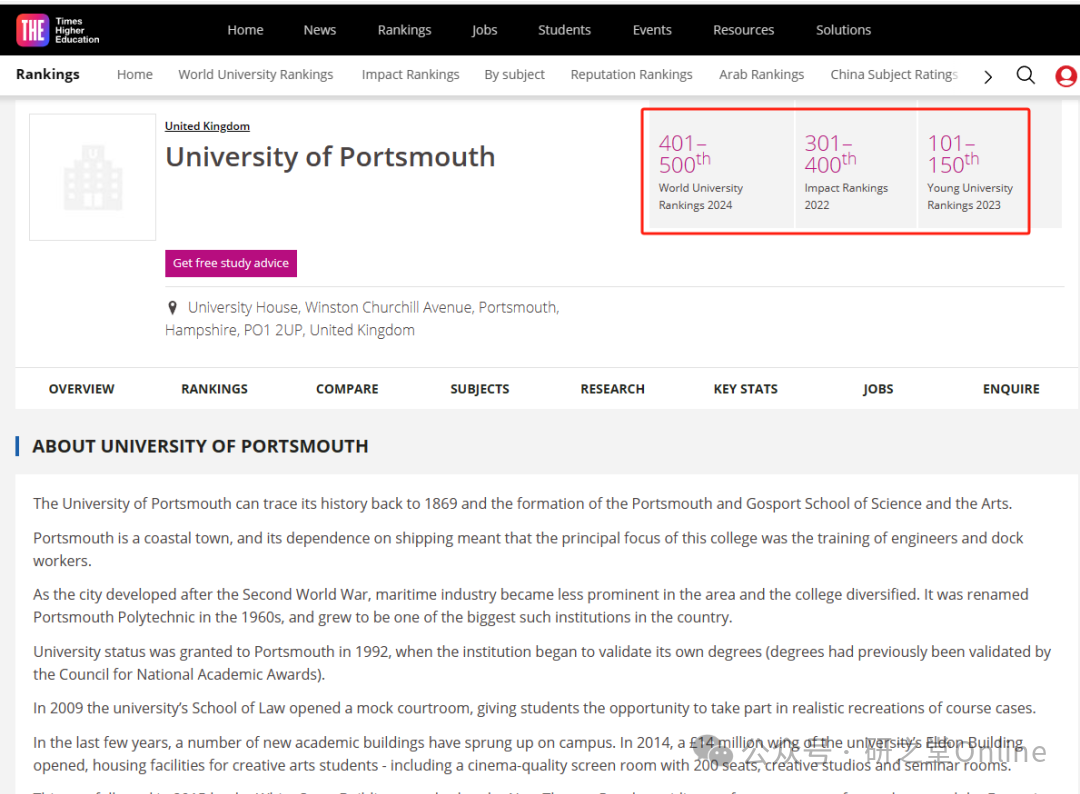1080x794 pixels.
Task: Open the Reputation Rankings link
Action: [x=631, y=74]
